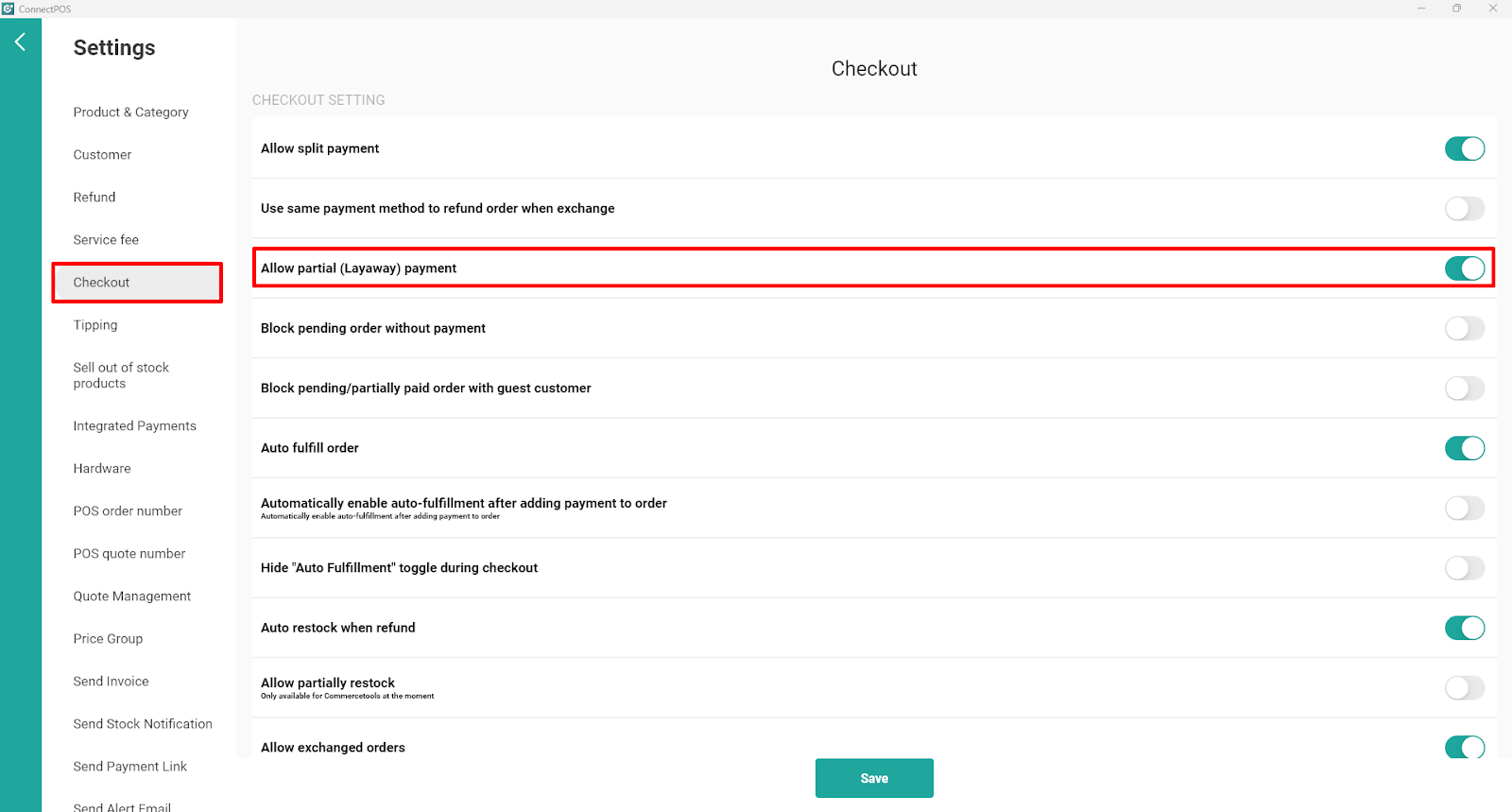Select Integrated Payments in sidebar
Image resolution: width=1512 pixels, height=812 pixels.
coord(135,426)
